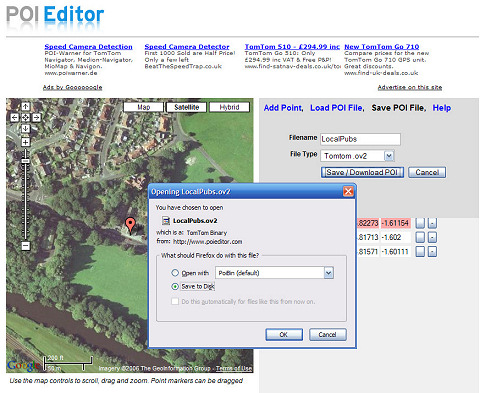Click minus button on -1.60111 row
The image size is (485, 393).
point(432,252)
